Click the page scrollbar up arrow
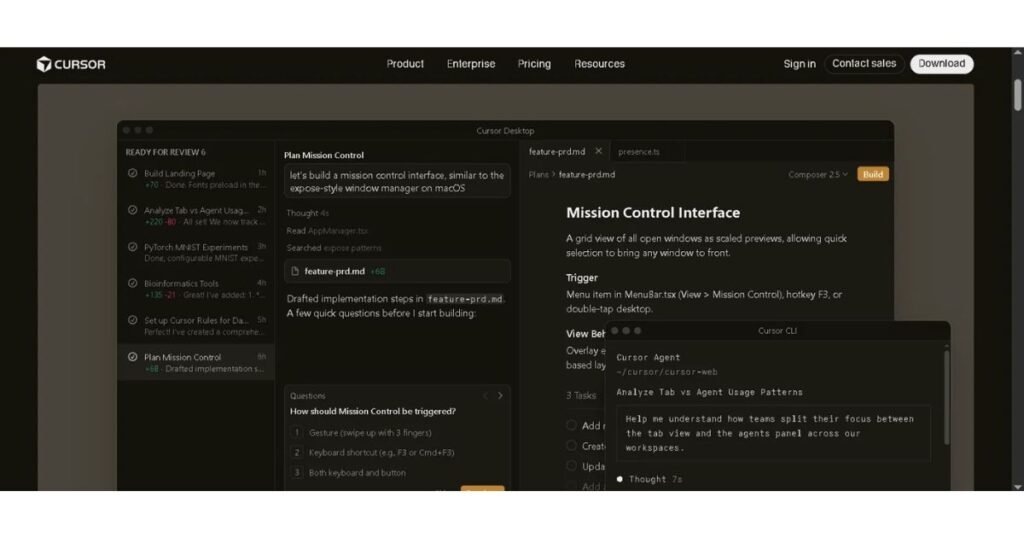Viewport: 1024px width, 538px height. [x=1017, y=52]
